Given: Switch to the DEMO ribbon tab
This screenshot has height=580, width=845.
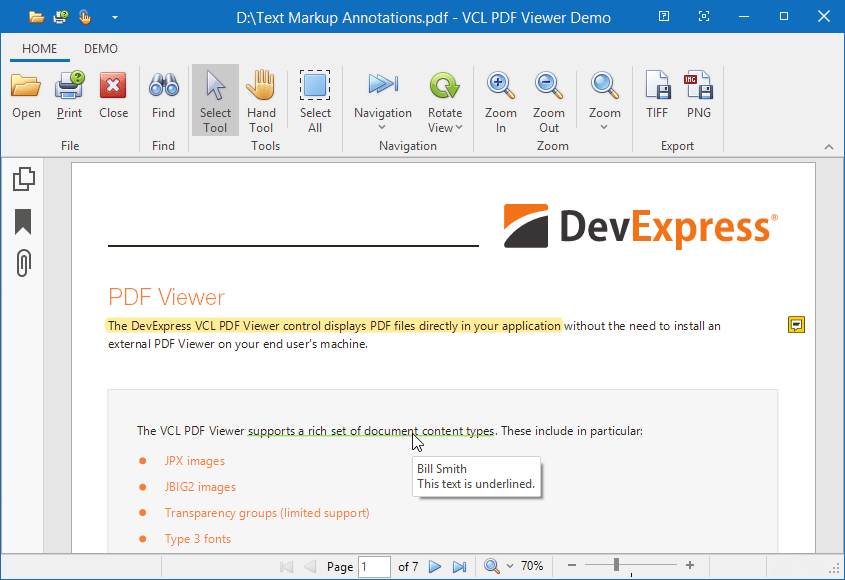Looking at the screenshot, I should tap(101, 49).
